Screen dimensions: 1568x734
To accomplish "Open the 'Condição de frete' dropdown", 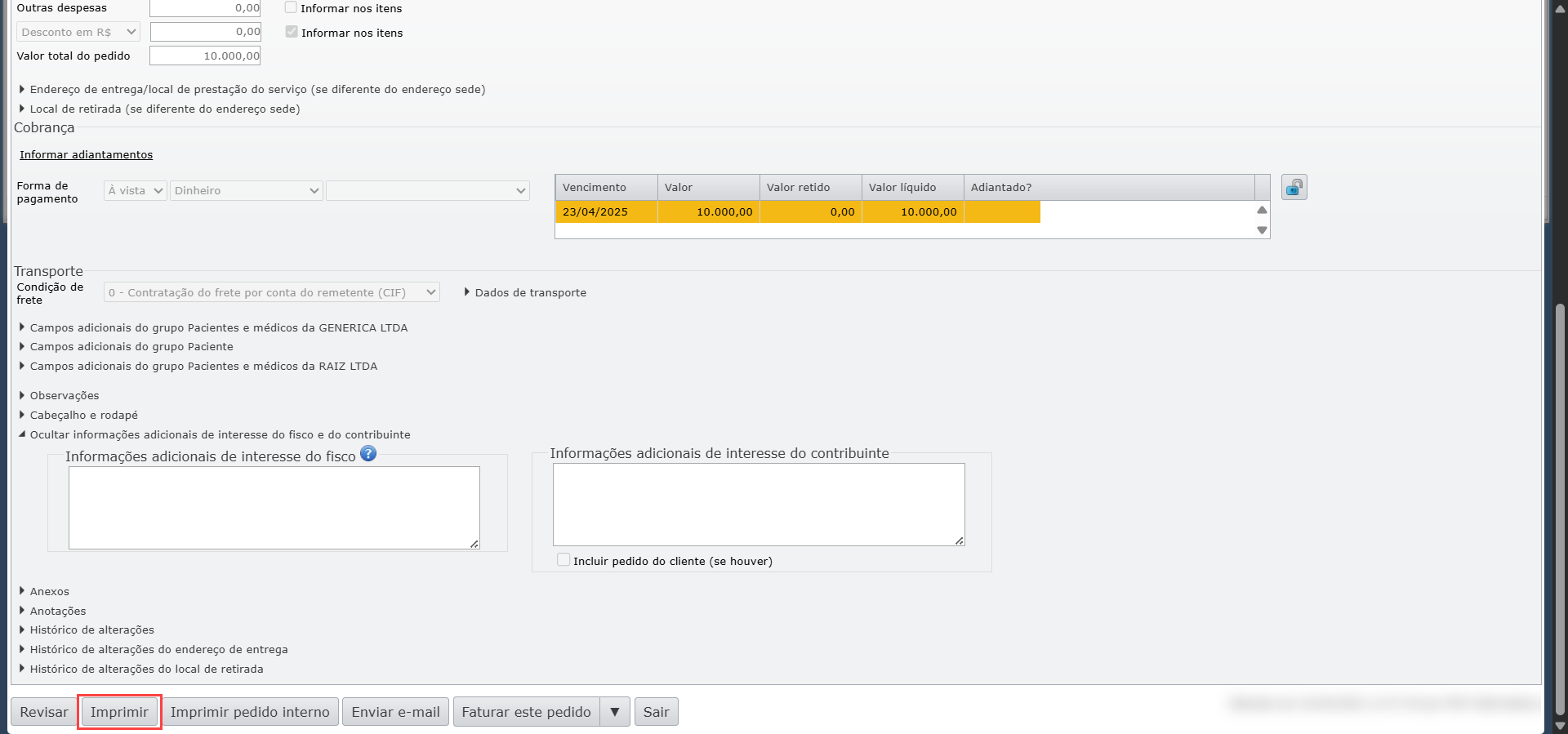I will click(x=272, y=292).
